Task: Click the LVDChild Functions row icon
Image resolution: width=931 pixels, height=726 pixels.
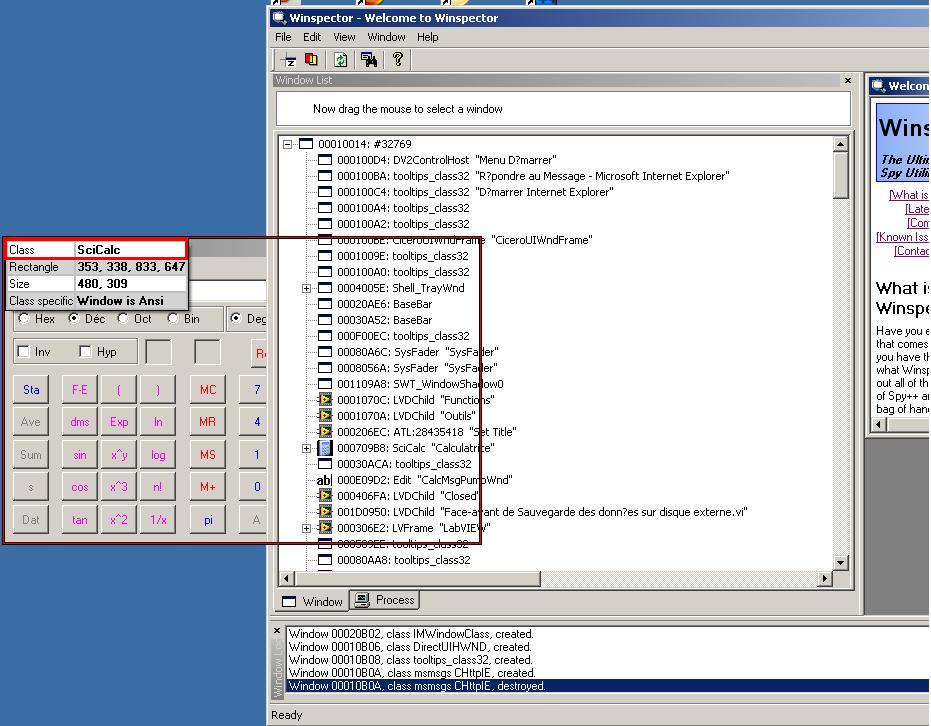Action: click(x=325, y=400)
